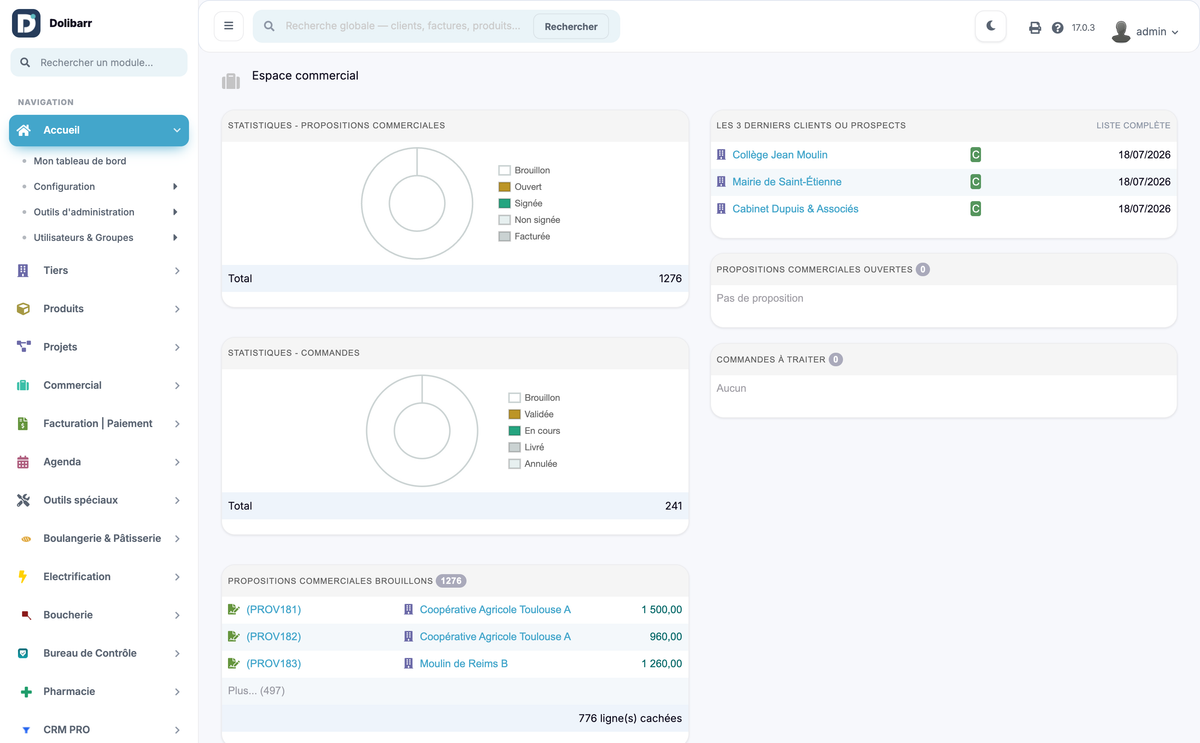
Task: Expand the Produits menu chevron
Action: click(x=177, y=309)
